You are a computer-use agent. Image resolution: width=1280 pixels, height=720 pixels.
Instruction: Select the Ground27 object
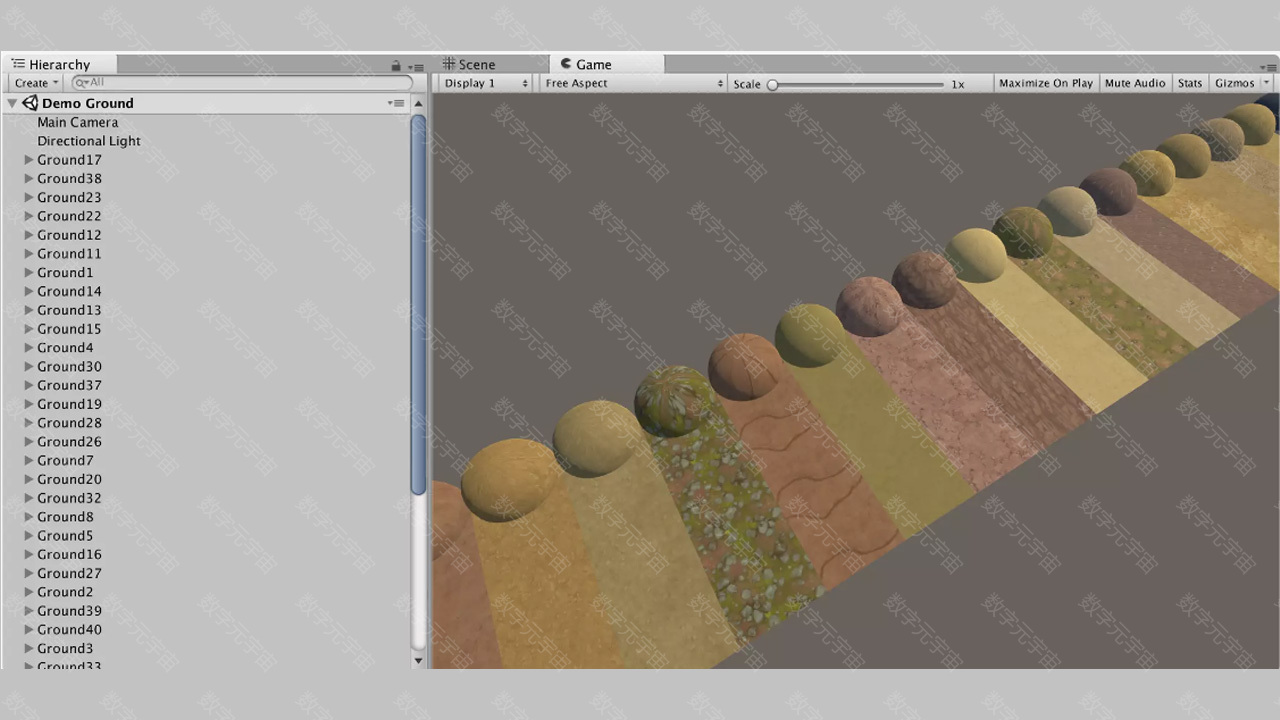(69, 573)
